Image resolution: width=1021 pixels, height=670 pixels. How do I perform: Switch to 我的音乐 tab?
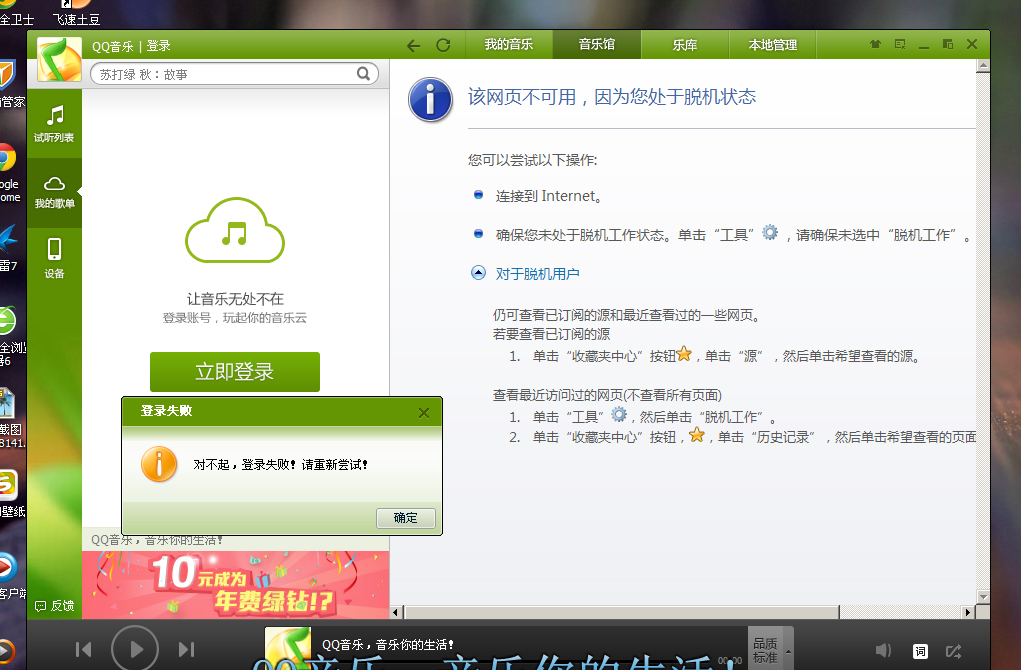[509, 44]
